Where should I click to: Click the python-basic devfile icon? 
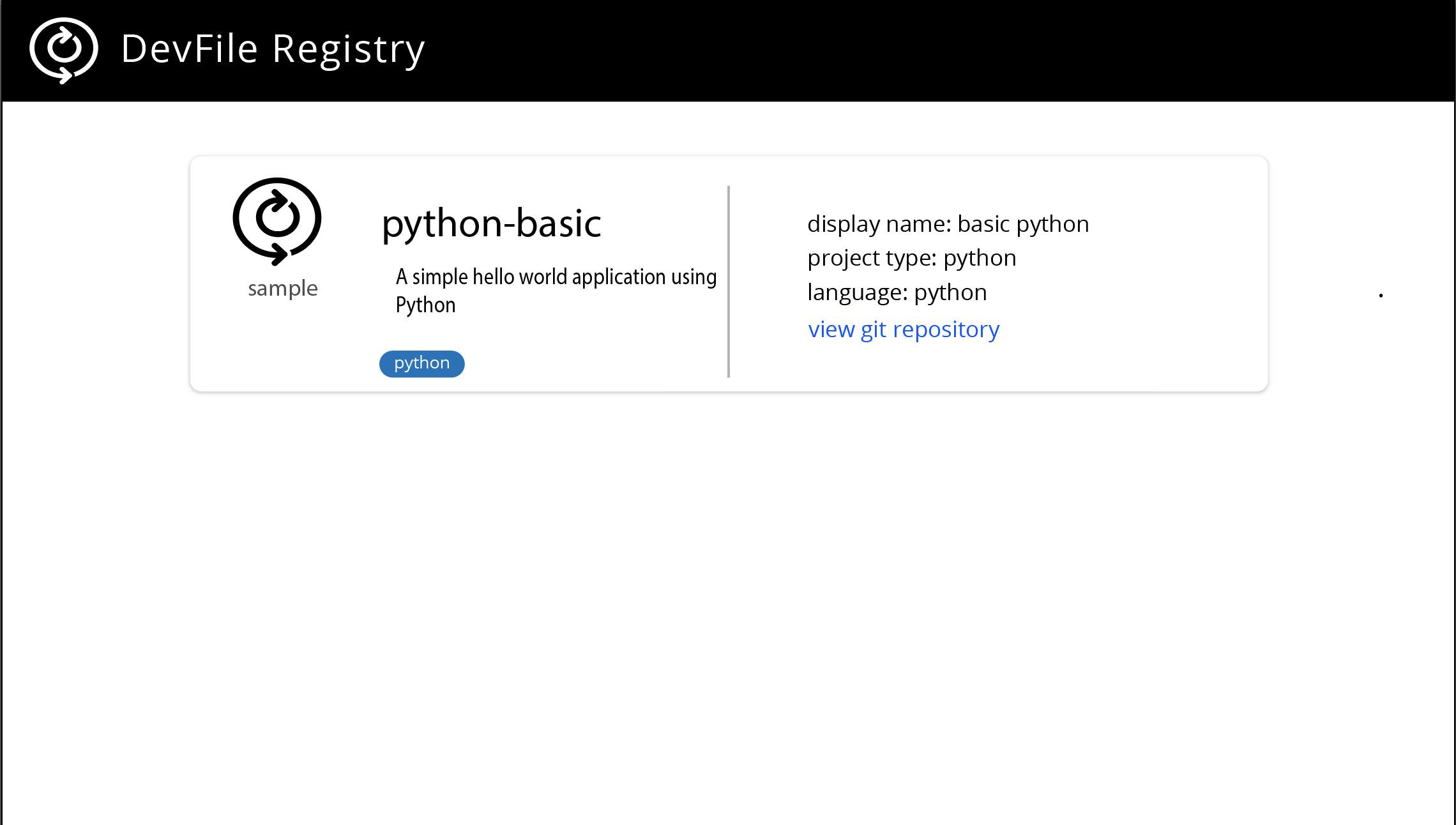pyautogui.click(x=277, y=221)
